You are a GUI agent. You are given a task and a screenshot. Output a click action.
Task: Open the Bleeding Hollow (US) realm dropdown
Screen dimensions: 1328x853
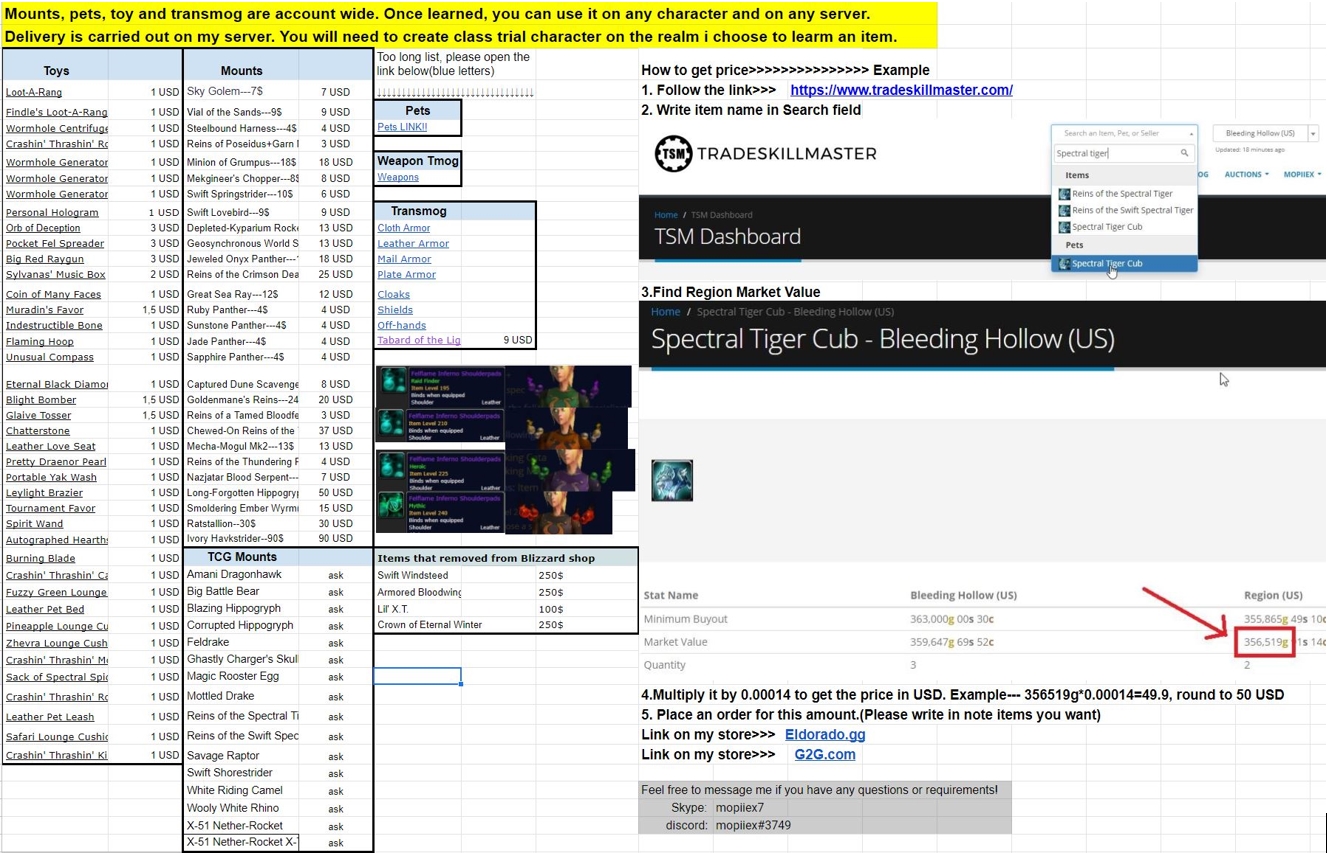pyautogui.click(x=1265, y=133)
